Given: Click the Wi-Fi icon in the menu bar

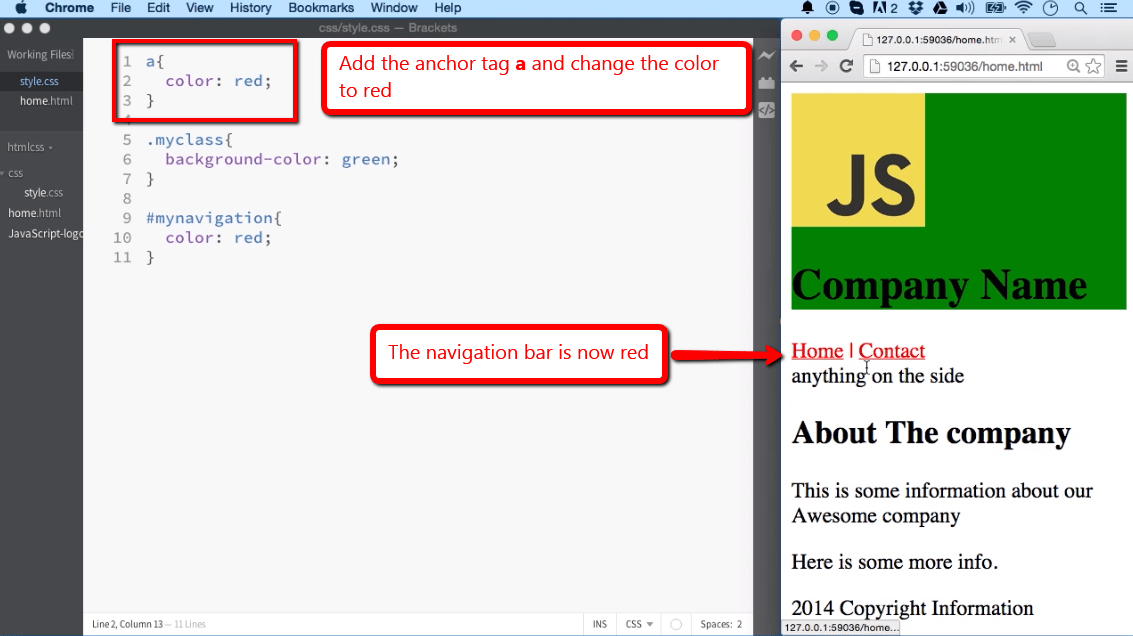Looking at the screenshot, I should click(x=1023, y=8).
